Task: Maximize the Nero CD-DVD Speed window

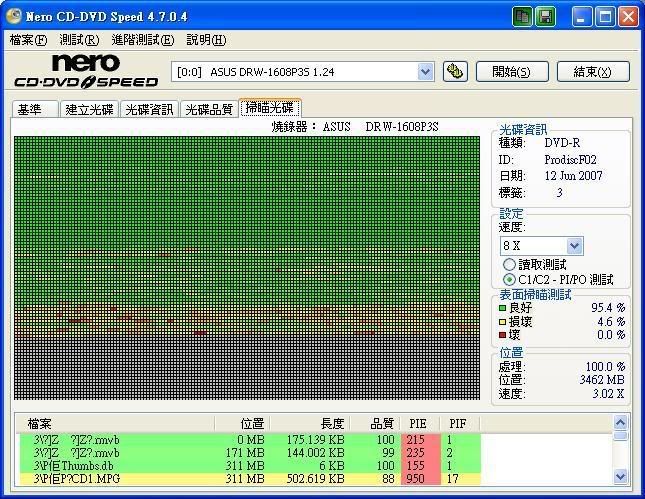Action: coord(605,17)
